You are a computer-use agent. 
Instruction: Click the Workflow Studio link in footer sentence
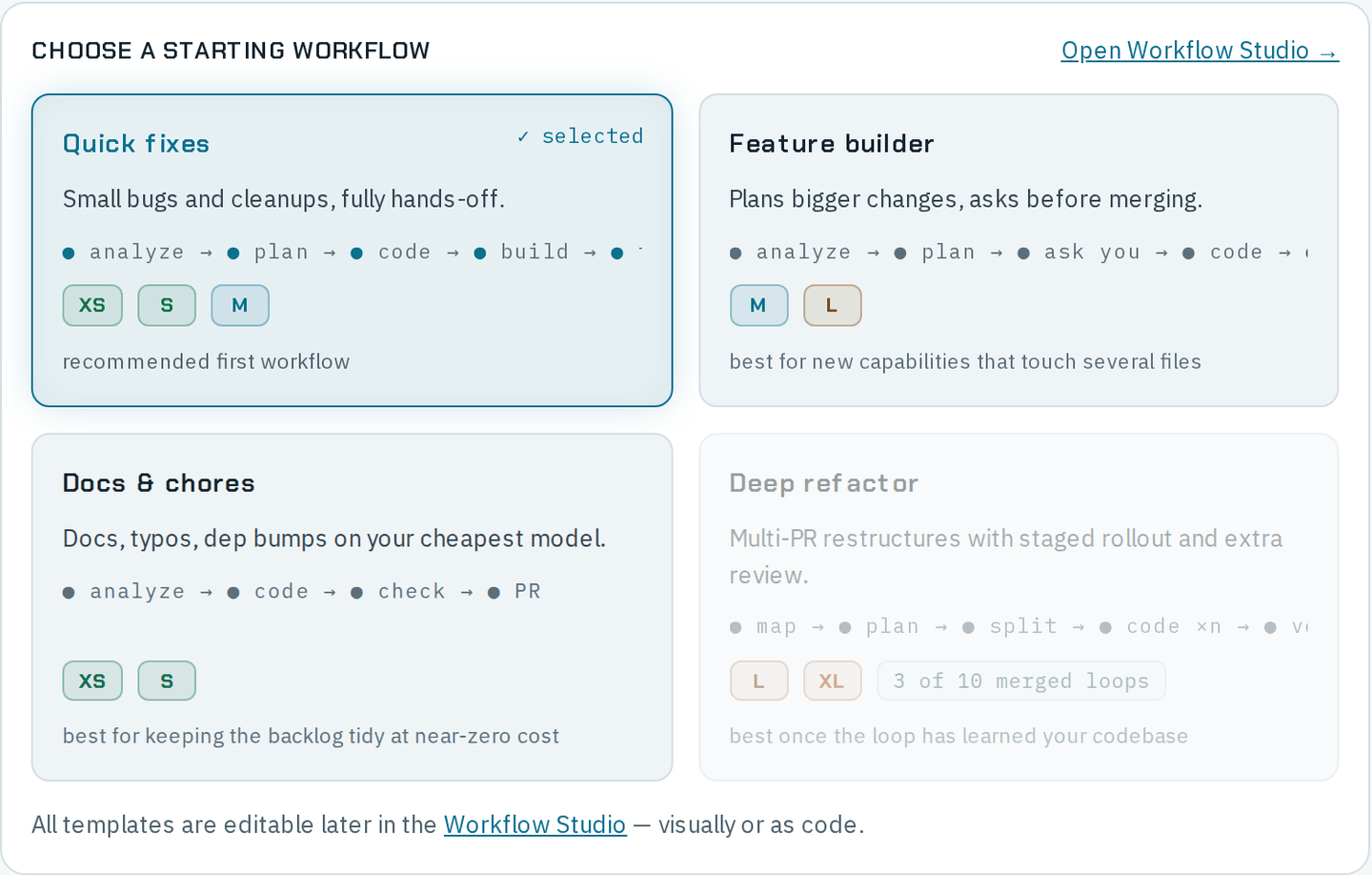tap(535, 824)
